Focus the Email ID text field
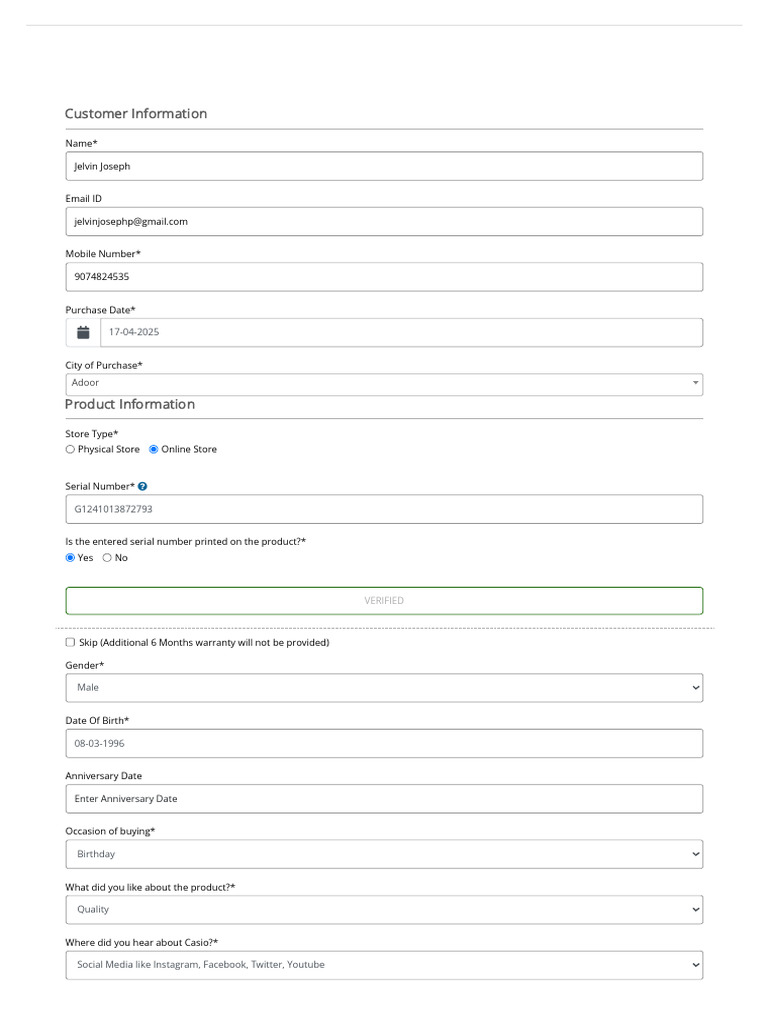768x1024 pixels. (384, 222)
